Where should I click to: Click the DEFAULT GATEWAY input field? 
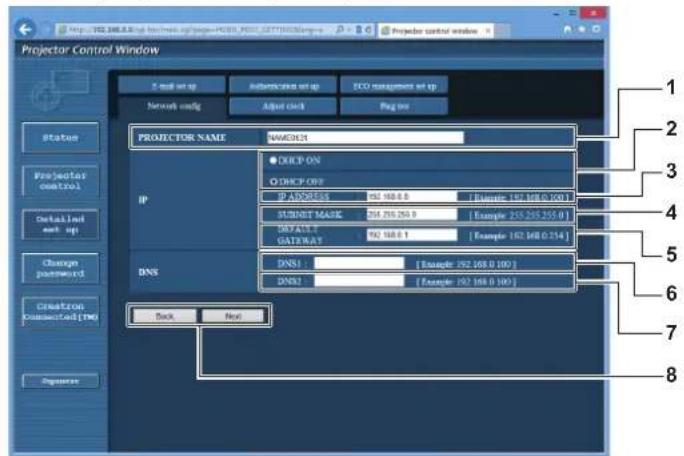pos(411,235)
